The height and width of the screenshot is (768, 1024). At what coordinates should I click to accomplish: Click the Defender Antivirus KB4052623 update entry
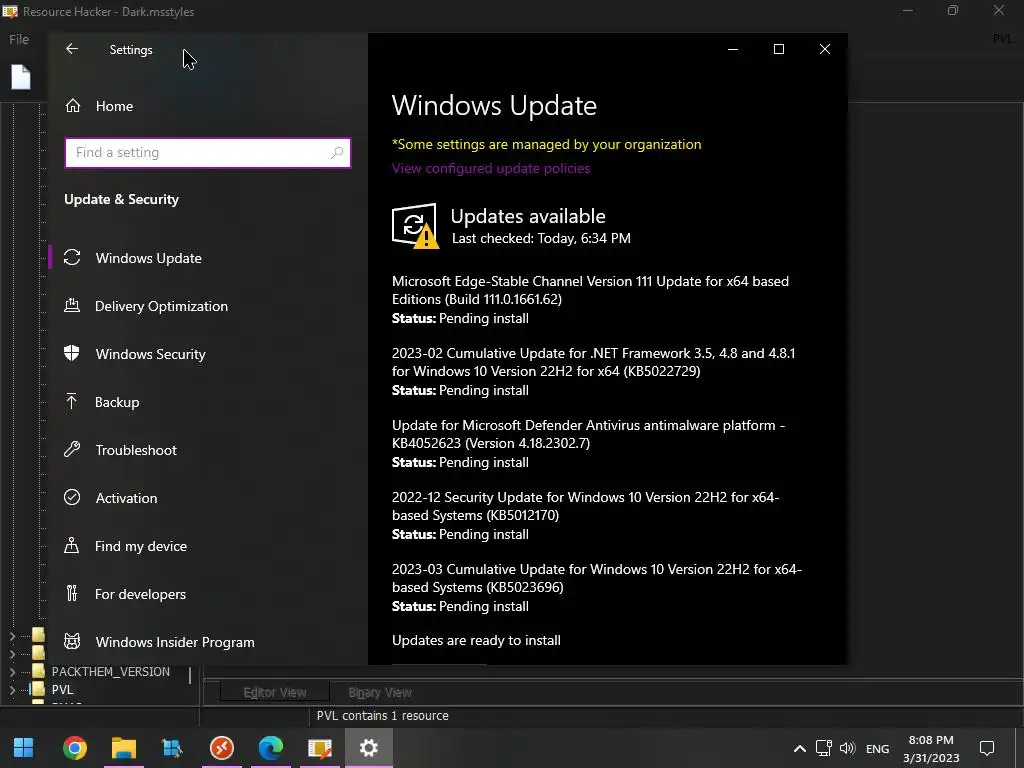click(x=588, y=443)
